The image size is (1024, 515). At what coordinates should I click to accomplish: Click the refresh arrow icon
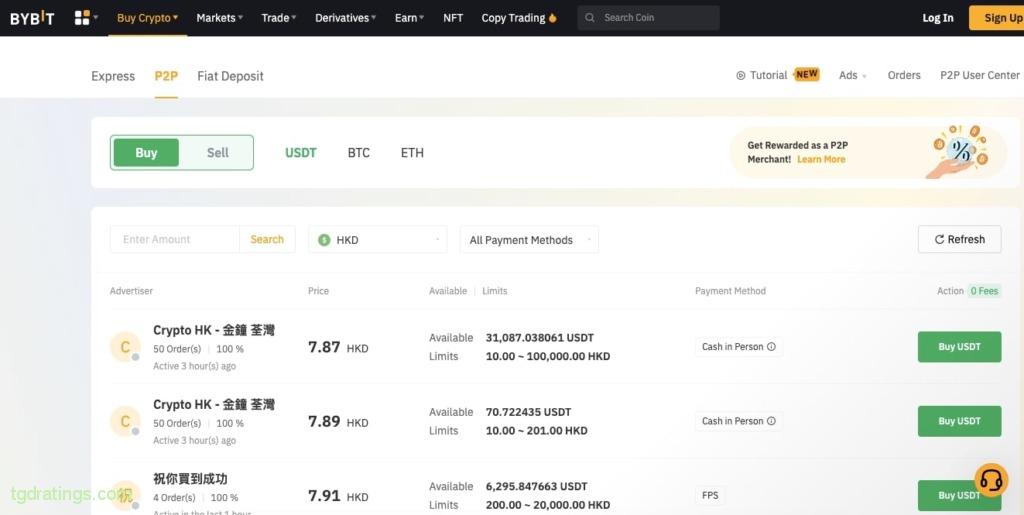coord(939,240)
